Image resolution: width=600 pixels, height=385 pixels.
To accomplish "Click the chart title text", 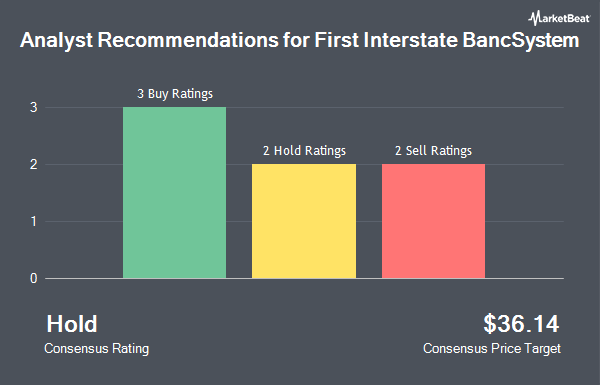I will click(x=300, y=41).
